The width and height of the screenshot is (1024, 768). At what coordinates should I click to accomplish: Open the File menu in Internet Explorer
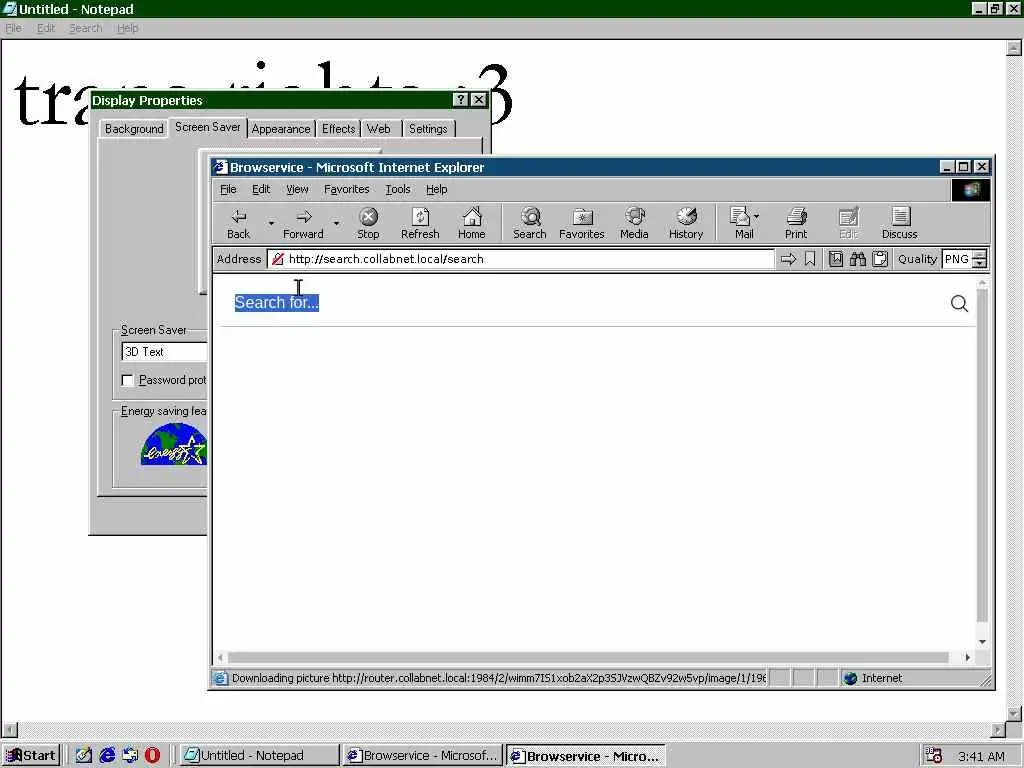coord(228,189)
